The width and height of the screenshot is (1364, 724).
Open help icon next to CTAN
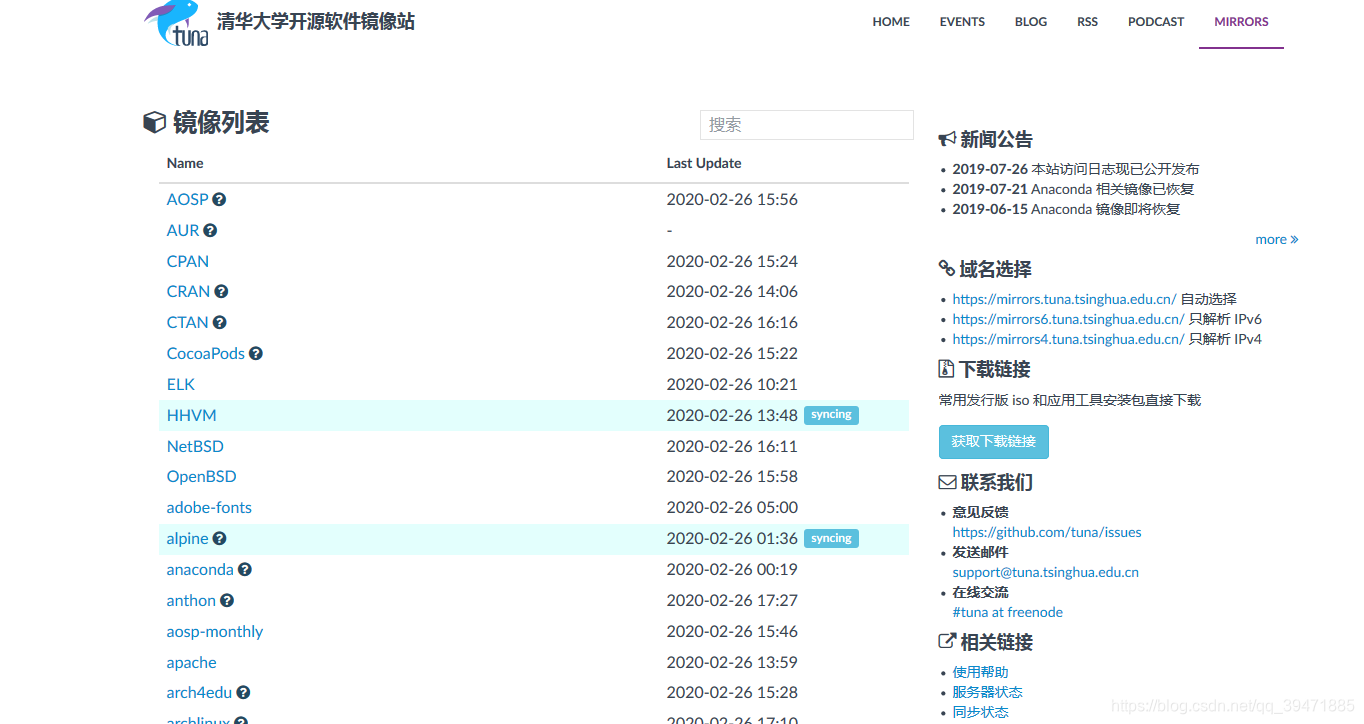point(219,323)
